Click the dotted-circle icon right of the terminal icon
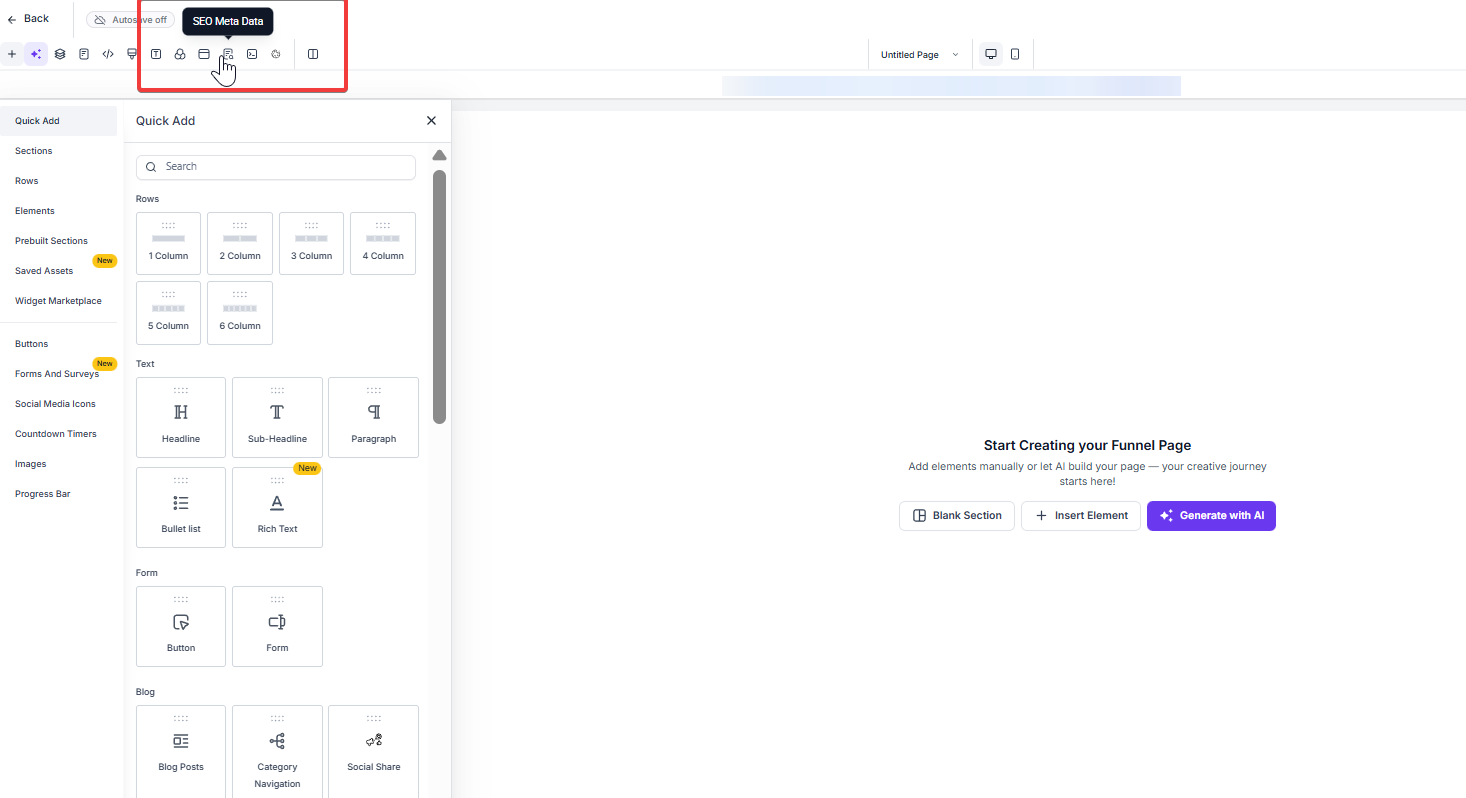 (x=276, y=54)
